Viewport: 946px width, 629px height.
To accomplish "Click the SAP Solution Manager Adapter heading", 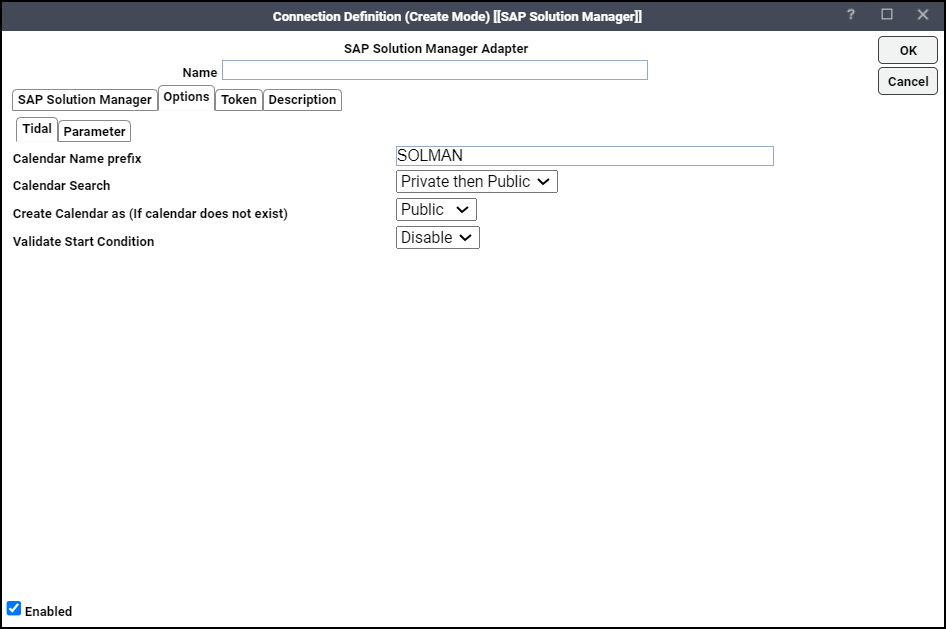I will click(x=436, y=49).
